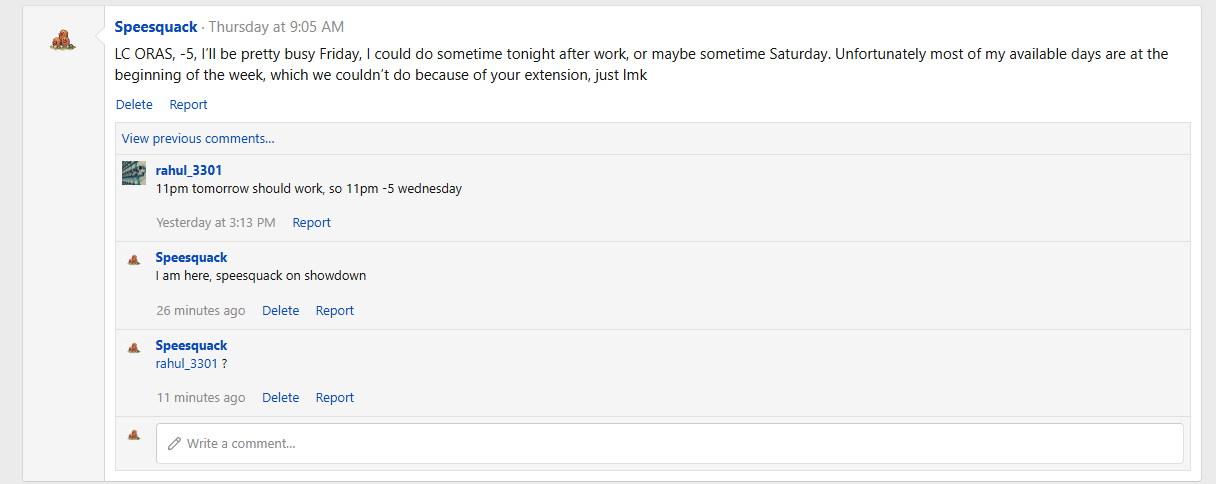The height and width of the screenshot is (484, 1216).
Task: Click Speesquack's large avatar beside the main post
Action: [62, 41]
